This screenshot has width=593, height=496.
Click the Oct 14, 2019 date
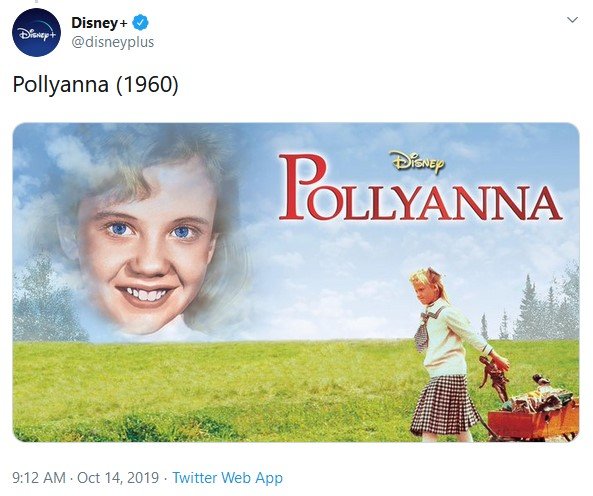coord(118,477)
